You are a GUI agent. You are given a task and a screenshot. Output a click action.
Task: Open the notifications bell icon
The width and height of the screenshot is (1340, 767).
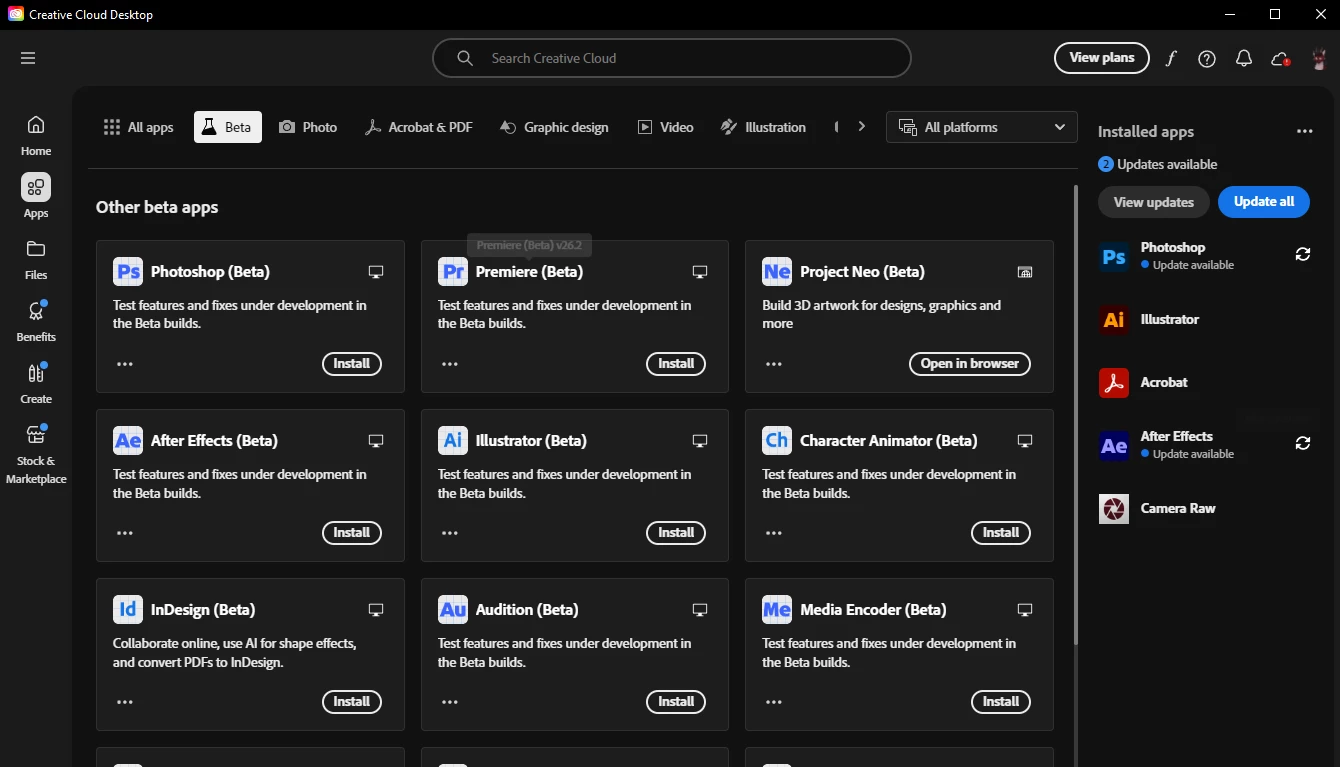coord(1244,58)
